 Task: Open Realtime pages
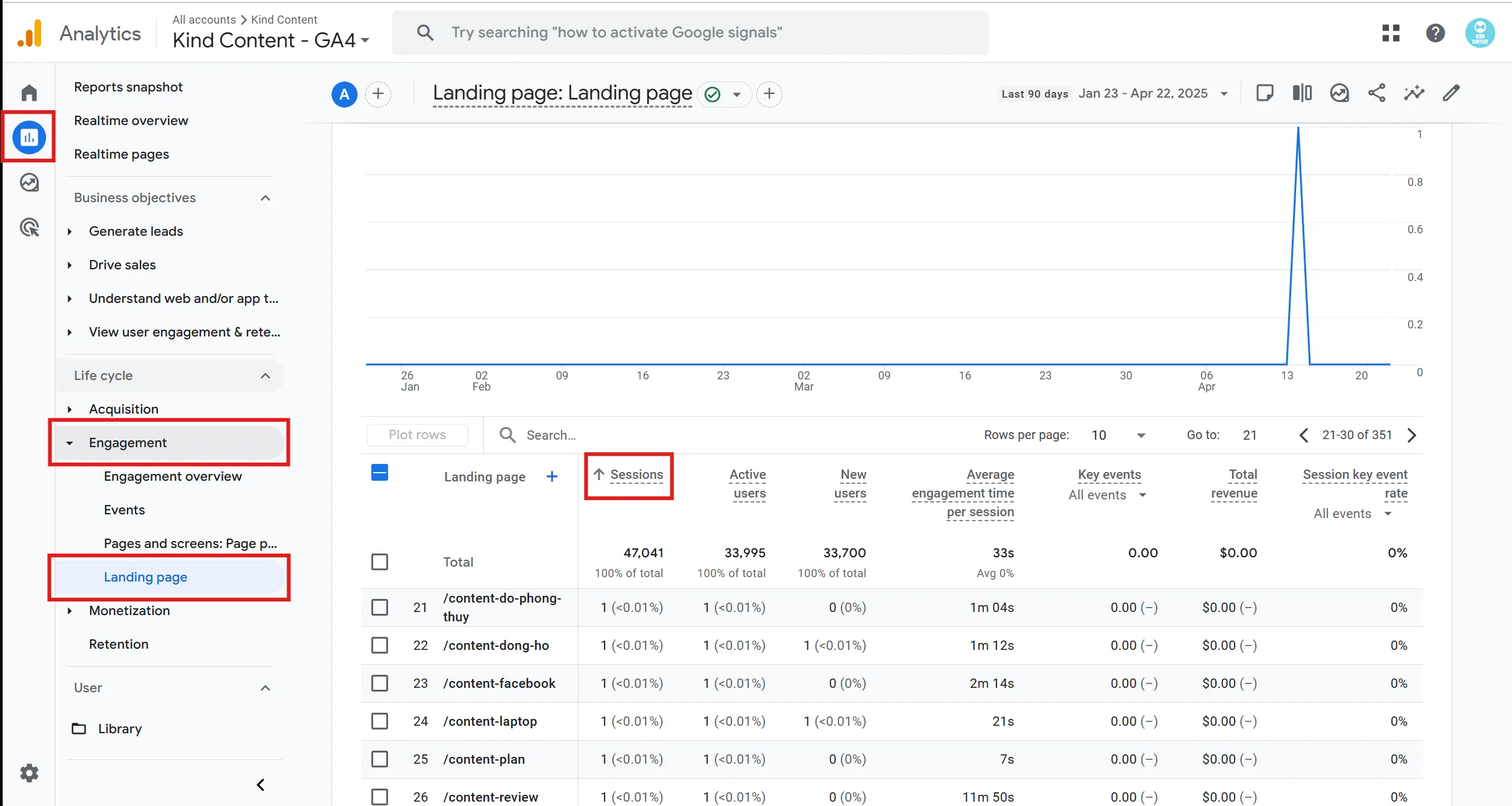[x=121, y=154]
